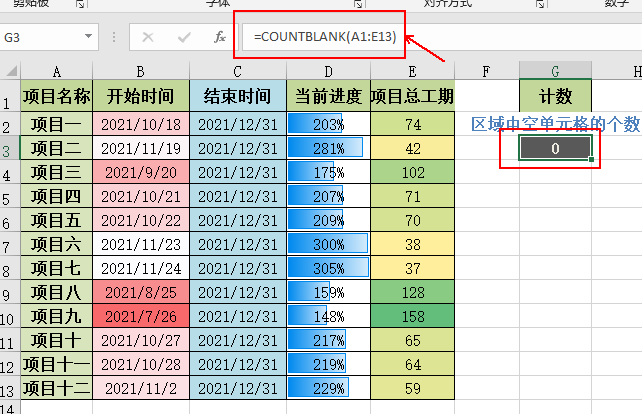Click the 305% progress cell
Image resolution: width=642 pixels, height=414 pixels.
[x=328, y=267]
